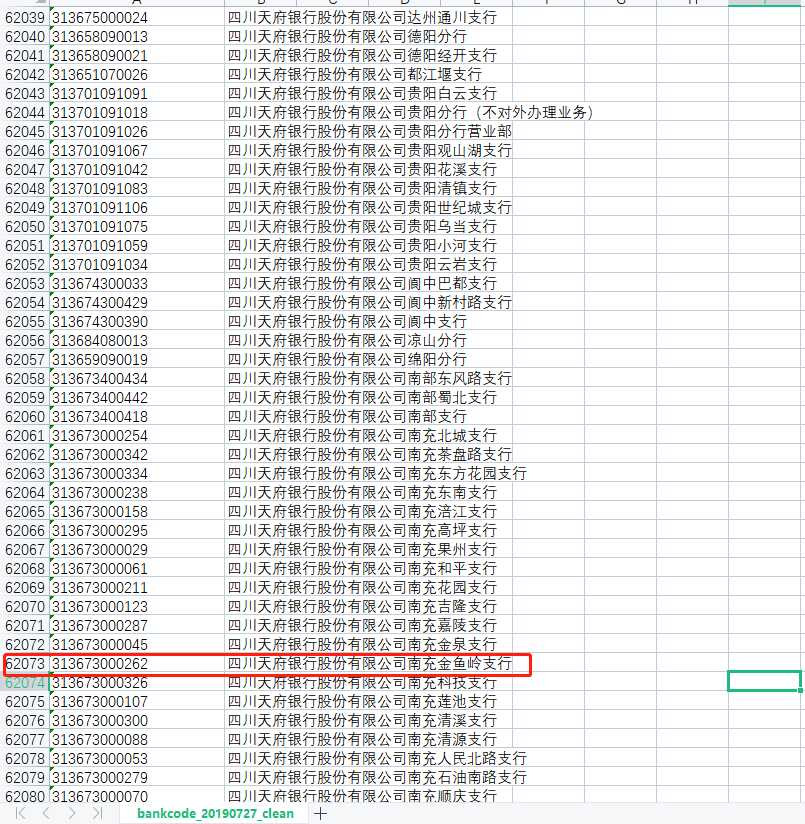The height and width of the screenshot is (824, 805).
Task: Click cell containing 313659090019
Action: [x=137, y=359]
